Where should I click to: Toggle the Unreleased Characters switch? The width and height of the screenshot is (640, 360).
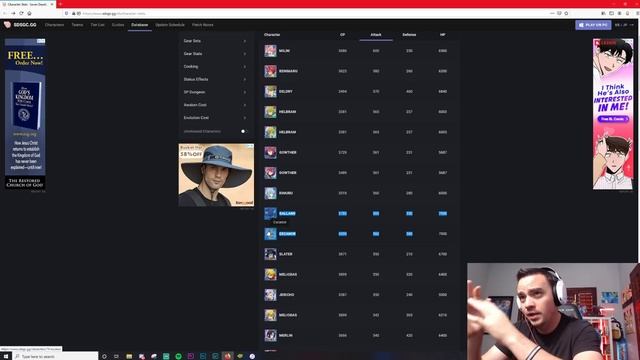[244, 131]
